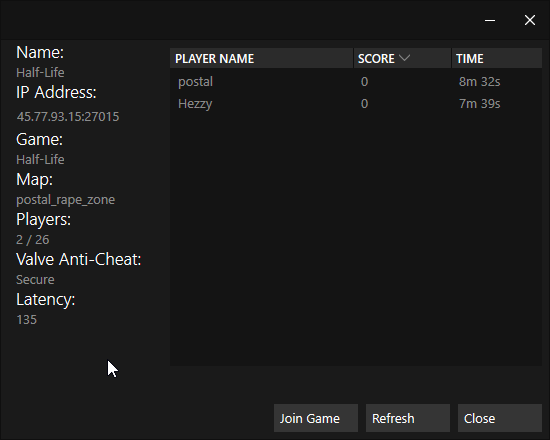This screenshot has height=440, width=550.
Task: Toggle the sort arrow beside SCORE
Action: [404, 58]
